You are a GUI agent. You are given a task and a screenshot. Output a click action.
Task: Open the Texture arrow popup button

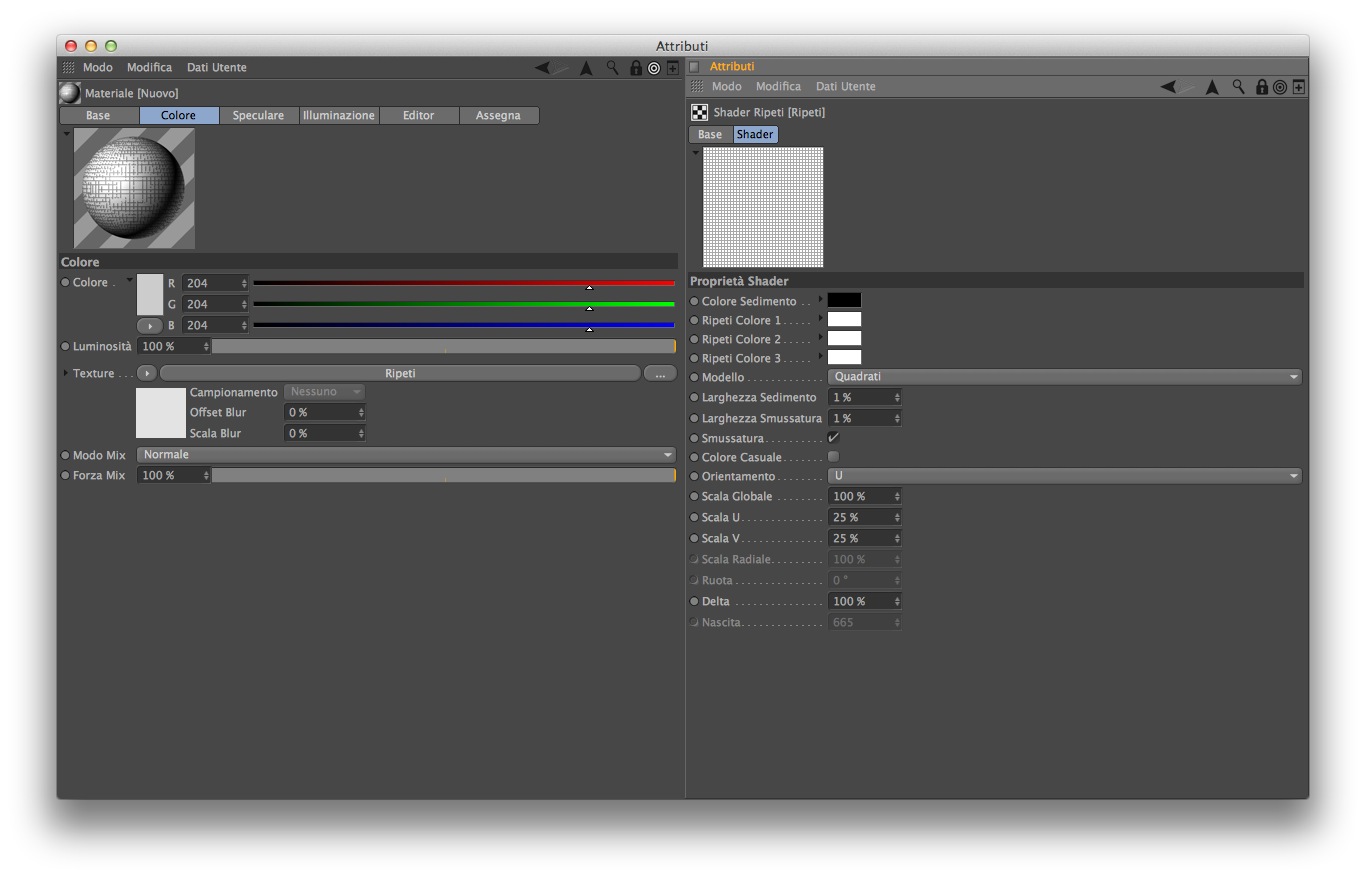147,373
